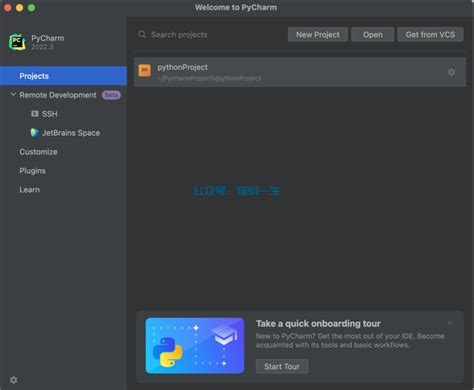
Task: Click the onboarding tour Python illustration
Action: (x=195, y=346)
